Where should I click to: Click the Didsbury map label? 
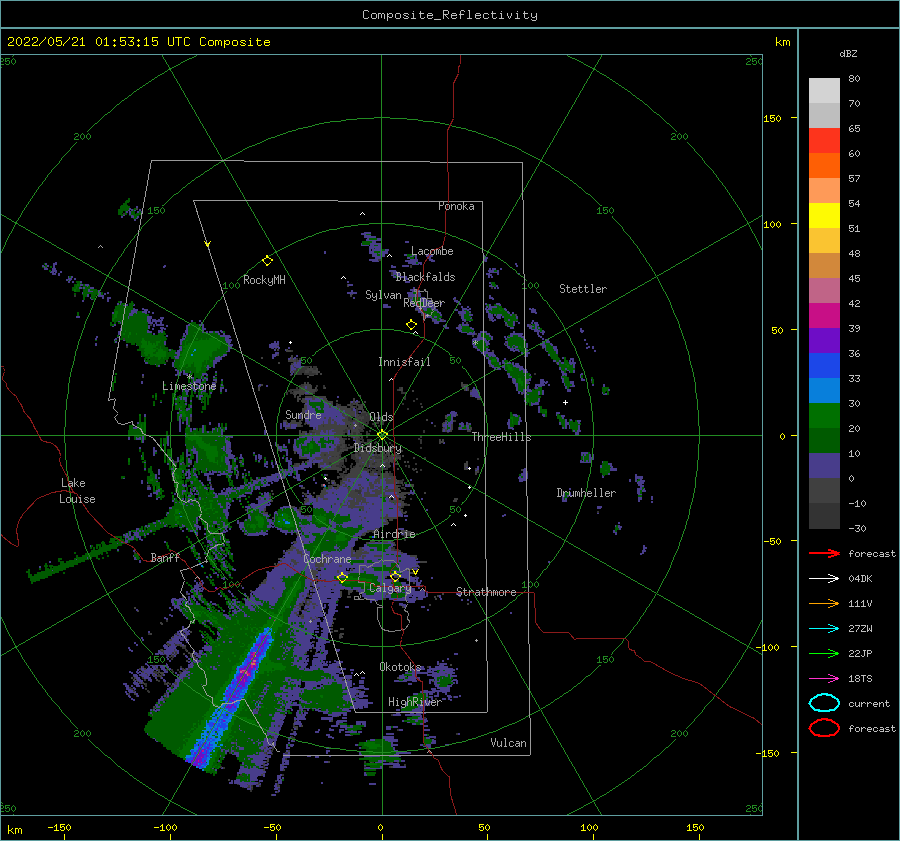[377, 448]
